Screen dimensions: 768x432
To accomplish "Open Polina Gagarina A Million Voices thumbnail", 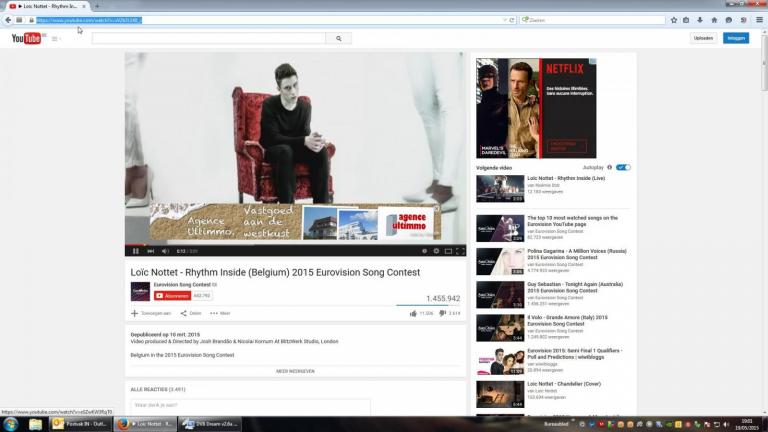I will (x=500, y=261).
